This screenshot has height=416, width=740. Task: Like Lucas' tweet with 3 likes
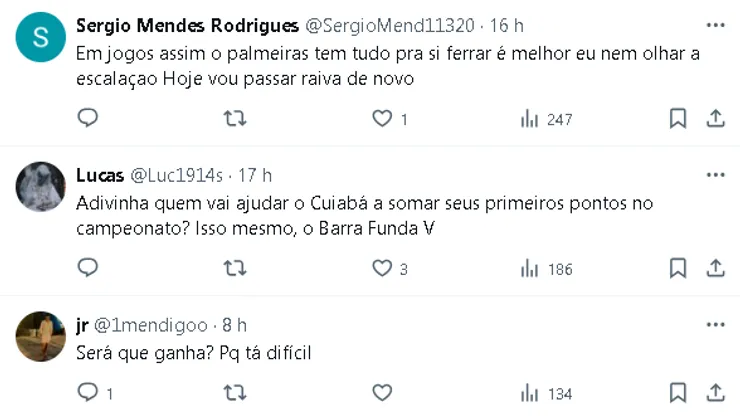point(382,268)
